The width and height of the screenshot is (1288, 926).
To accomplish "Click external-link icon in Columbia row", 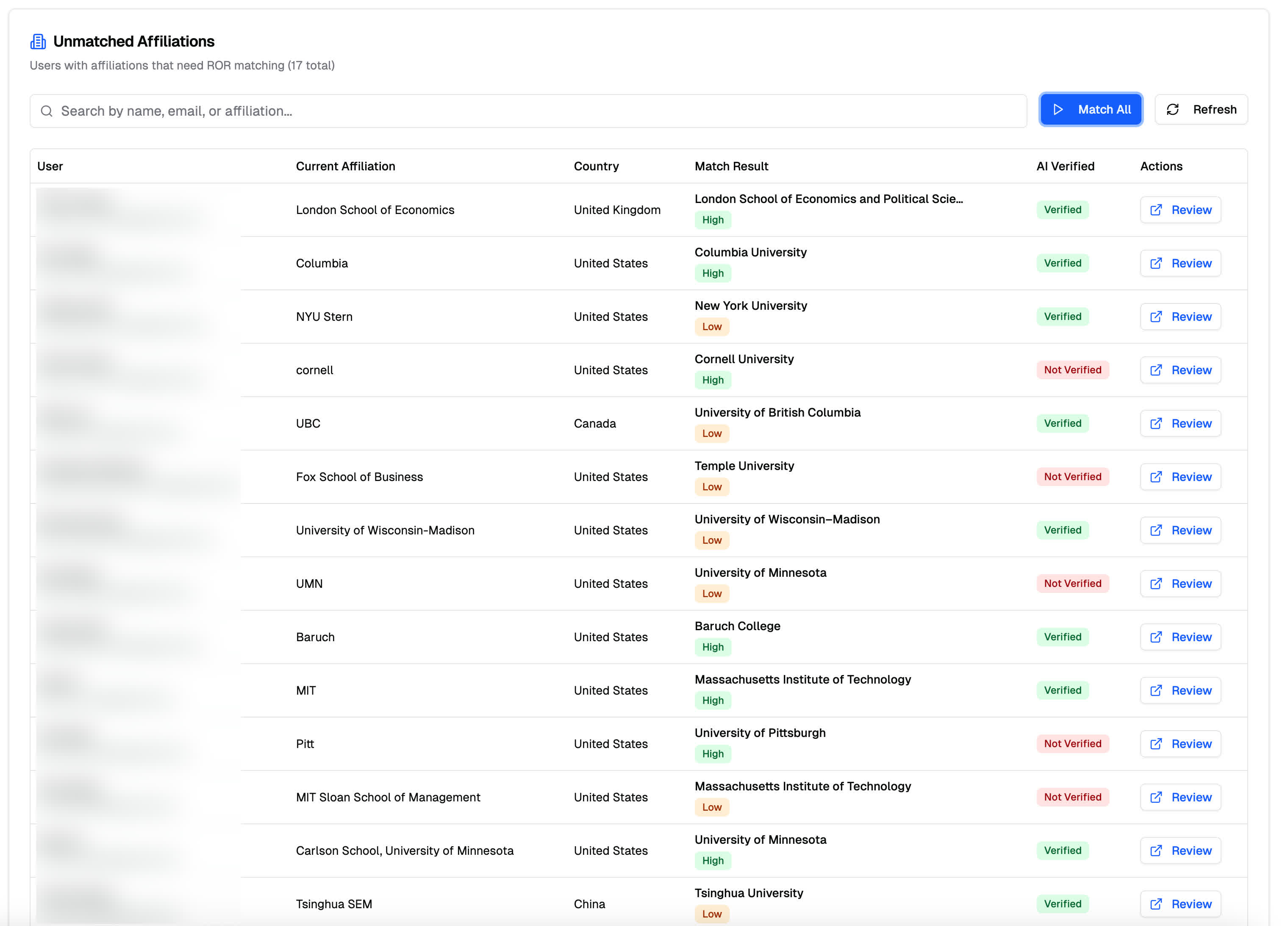I will [x=1156, y=264].
